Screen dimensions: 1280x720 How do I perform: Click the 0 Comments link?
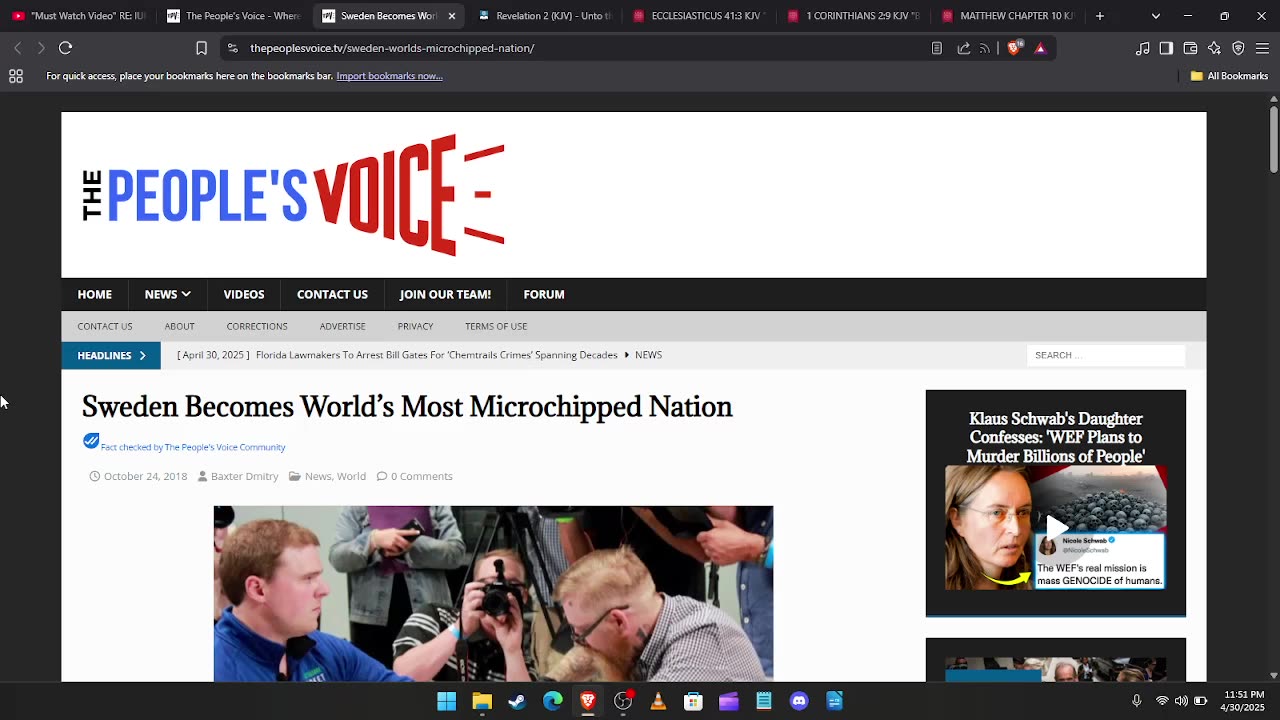click(421, 476)
